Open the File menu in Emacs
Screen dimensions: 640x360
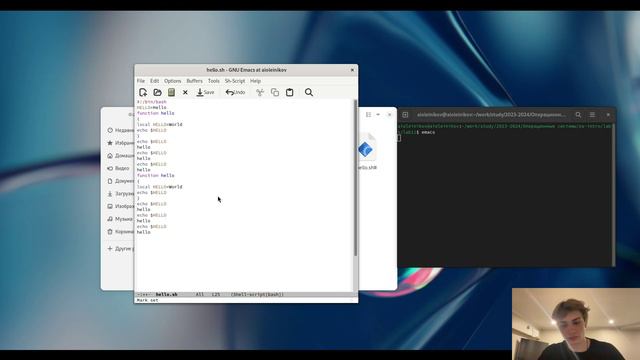[141, 81]
